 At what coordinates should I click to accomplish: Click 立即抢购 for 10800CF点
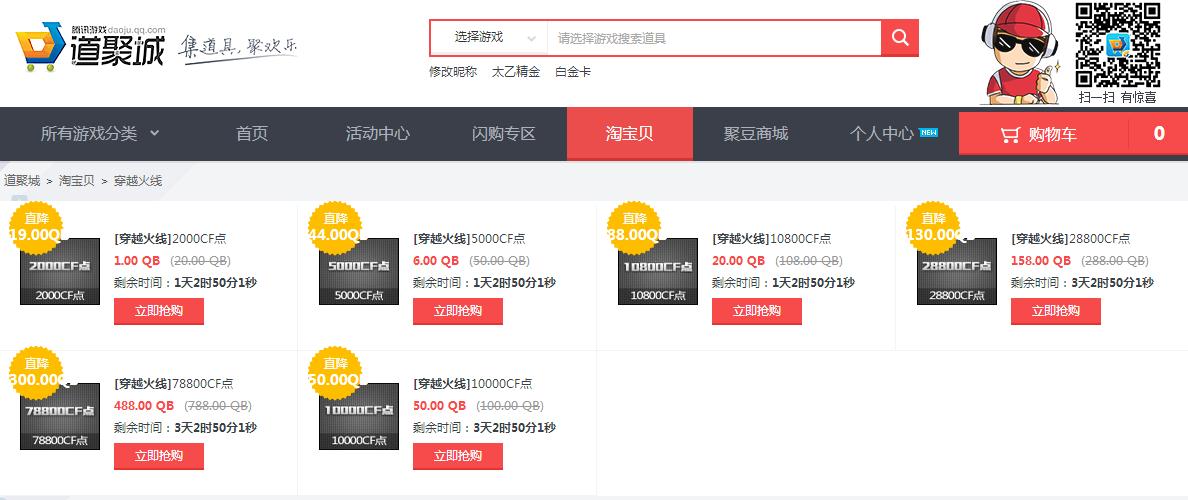pos(757,311)
